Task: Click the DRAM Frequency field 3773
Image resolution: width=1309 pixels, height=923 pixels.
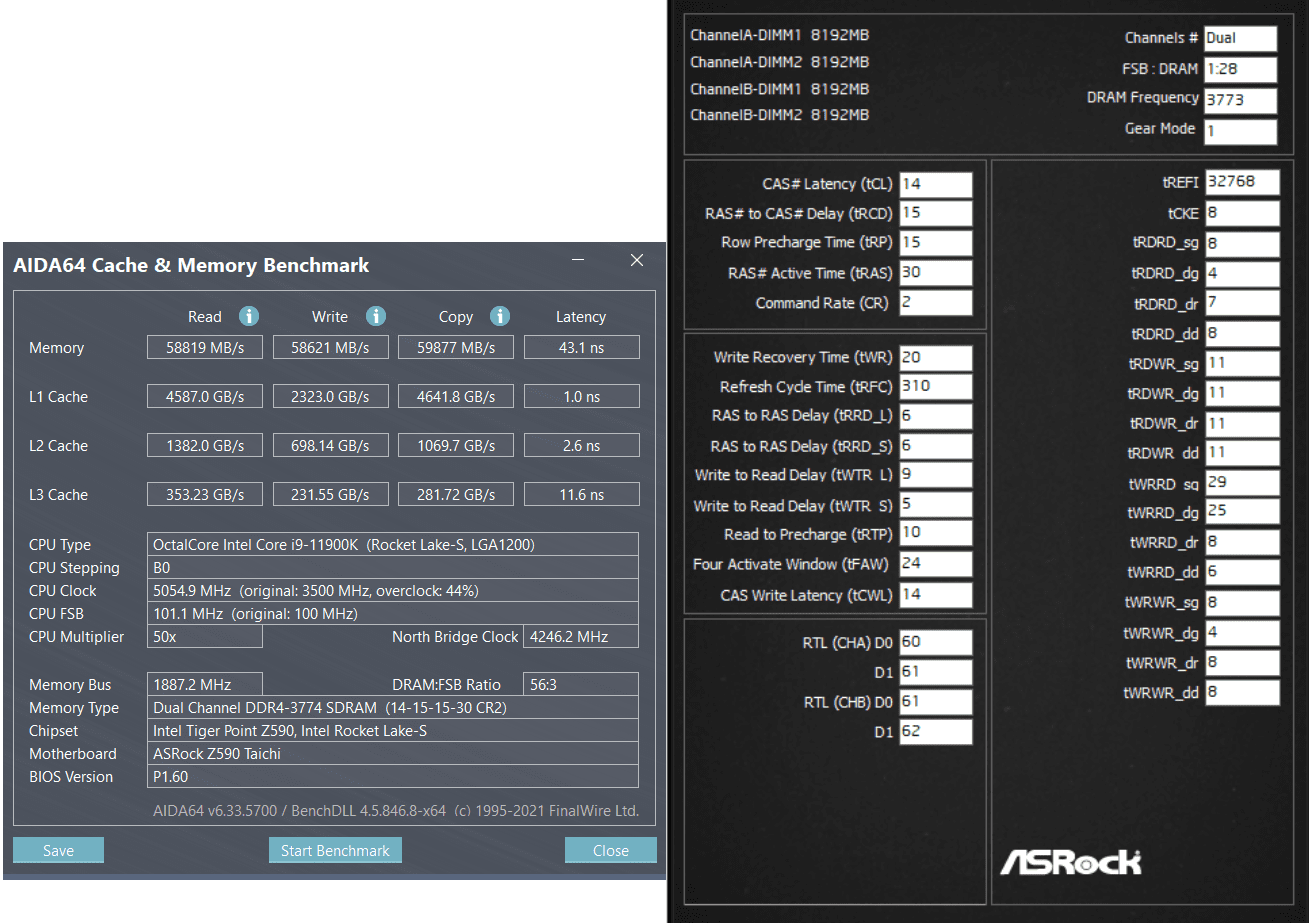Action: (1240, 100)
